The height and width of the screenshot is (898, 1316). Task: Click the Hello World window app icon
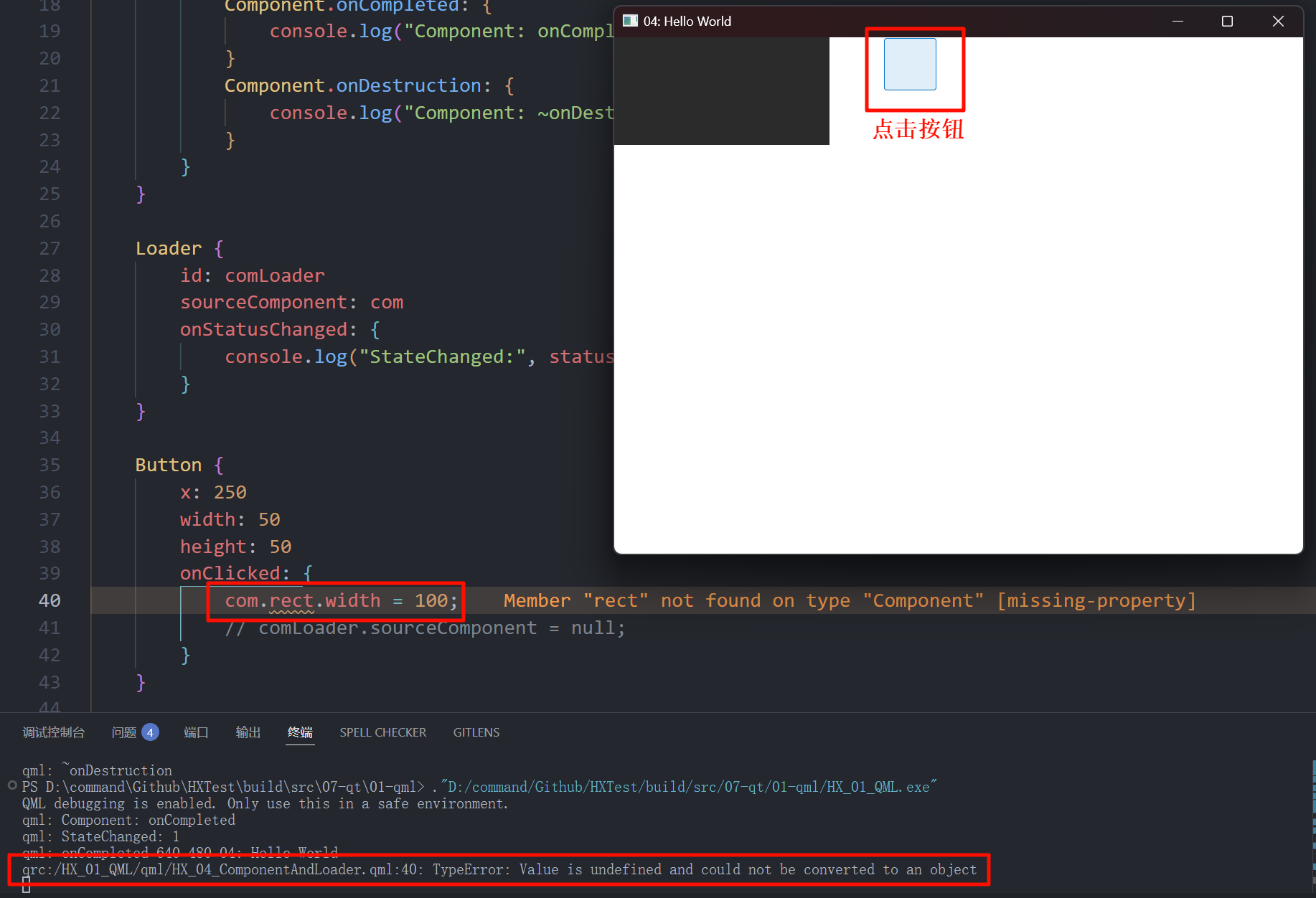(x=630, y=21)
